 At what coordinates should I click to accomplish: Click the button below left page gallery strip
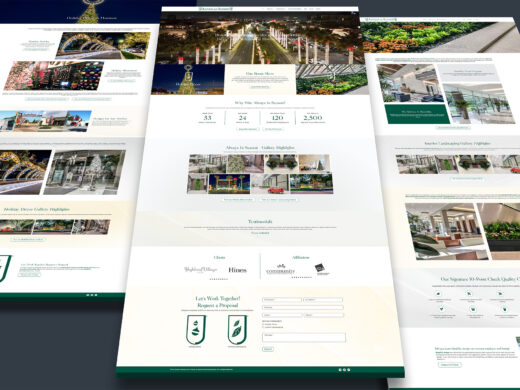click(28, 239)
